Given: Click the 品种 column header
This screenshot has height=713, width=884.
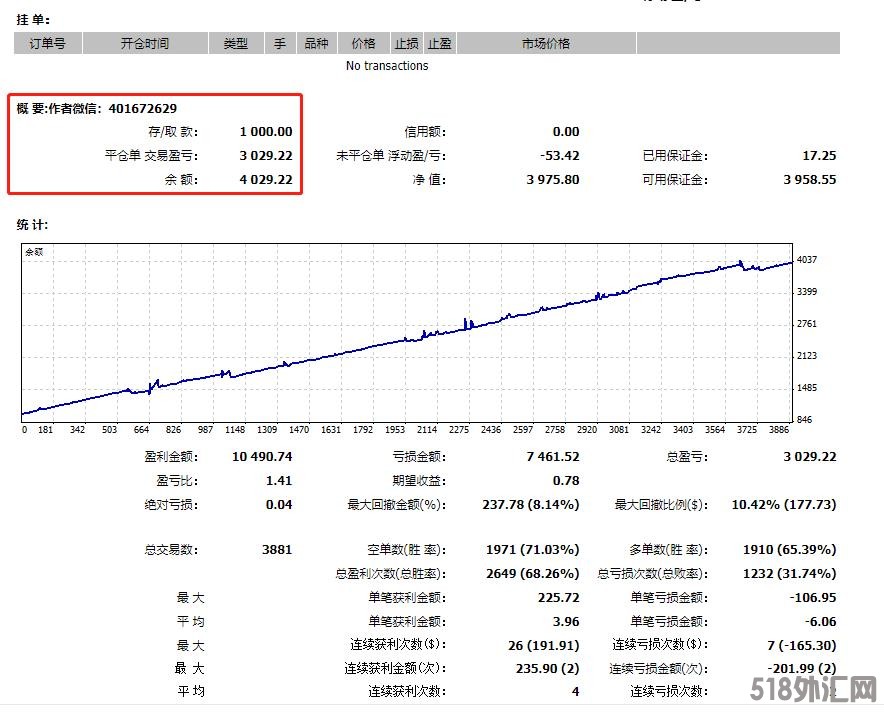Looking at the screenshot, I should coord(316,43).
